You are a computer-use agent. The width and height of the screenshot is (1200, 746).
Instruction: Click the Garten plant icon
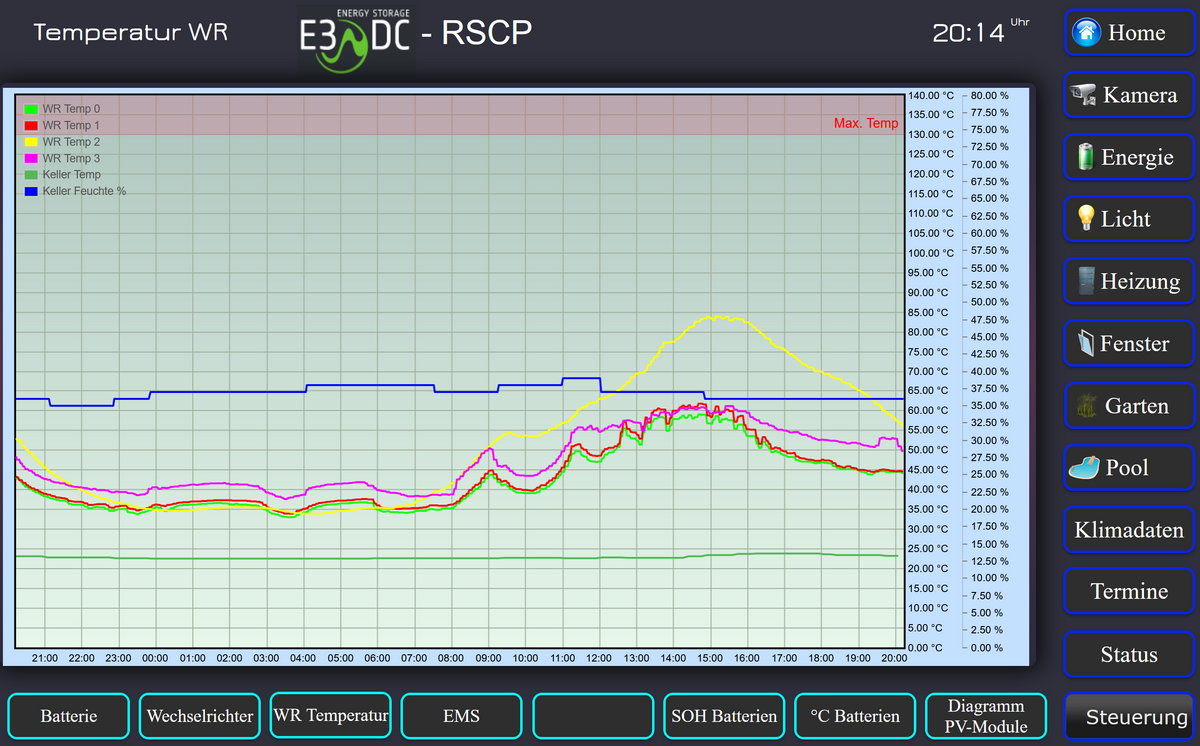(1086, 405)
